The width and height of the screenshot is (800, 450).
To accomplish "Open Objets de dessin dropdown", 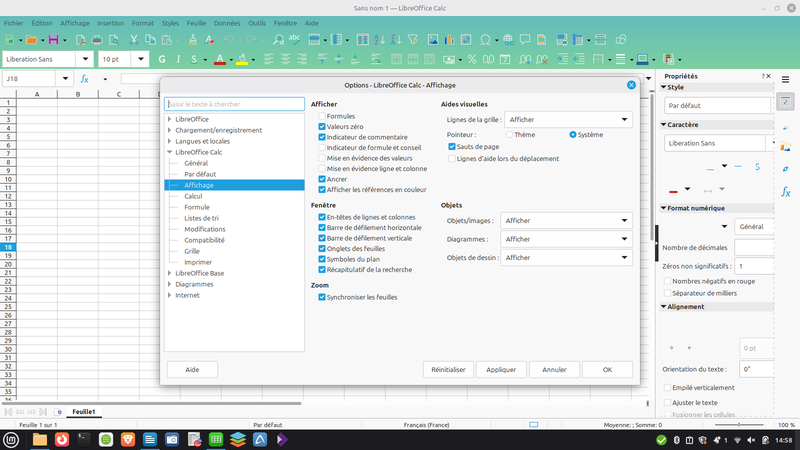I will pos(566,258).
